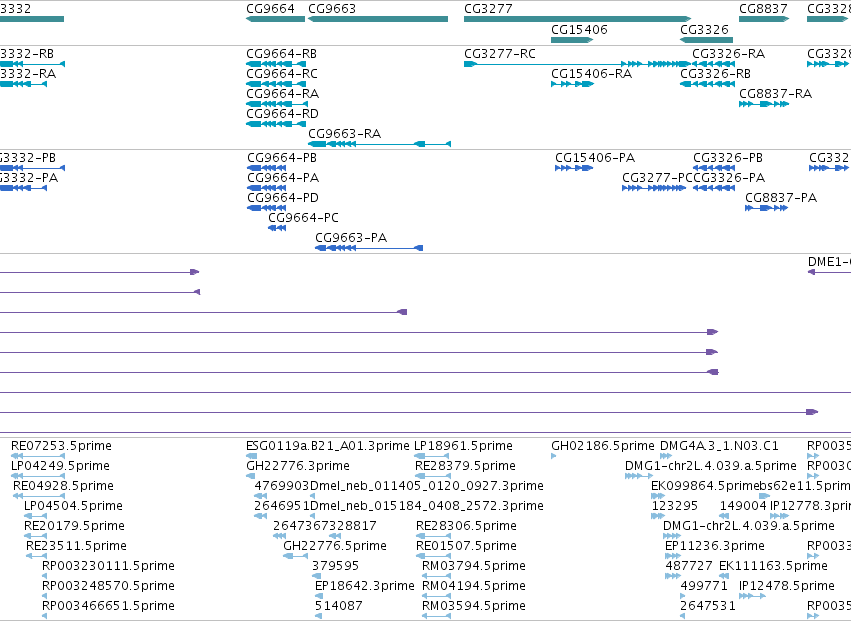Select EST label LP04249.5prime
Image resolution: width=851 pixels, height=621 pixels.
coord(60,466)
